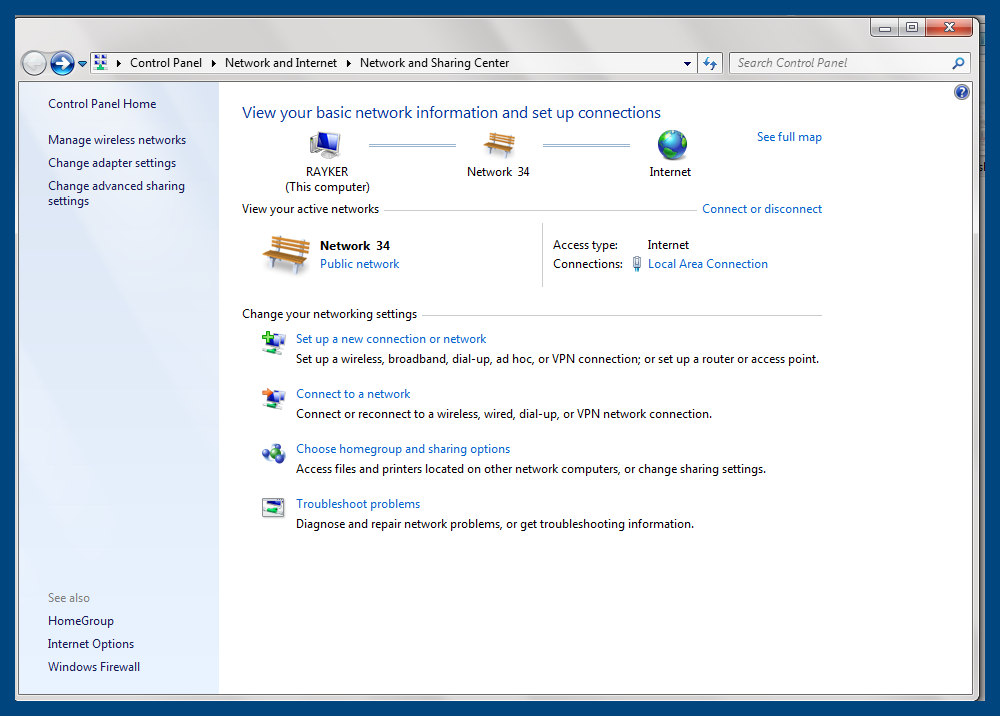Click the 'Set up a new connection' icon
Screen dimensions: 1000x716
pos(273,343)
